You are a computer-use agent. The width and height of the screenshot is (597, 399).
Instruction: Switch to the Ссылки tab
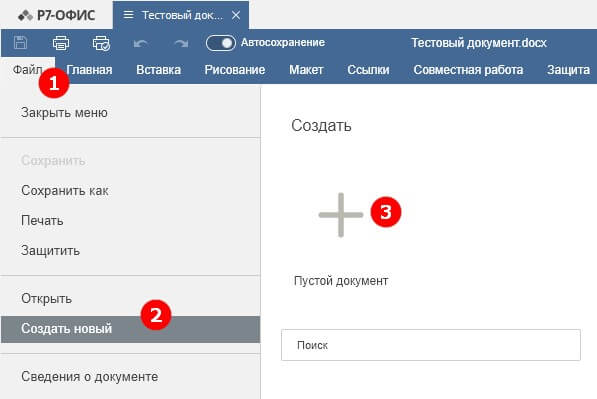(x=368, y=70)
